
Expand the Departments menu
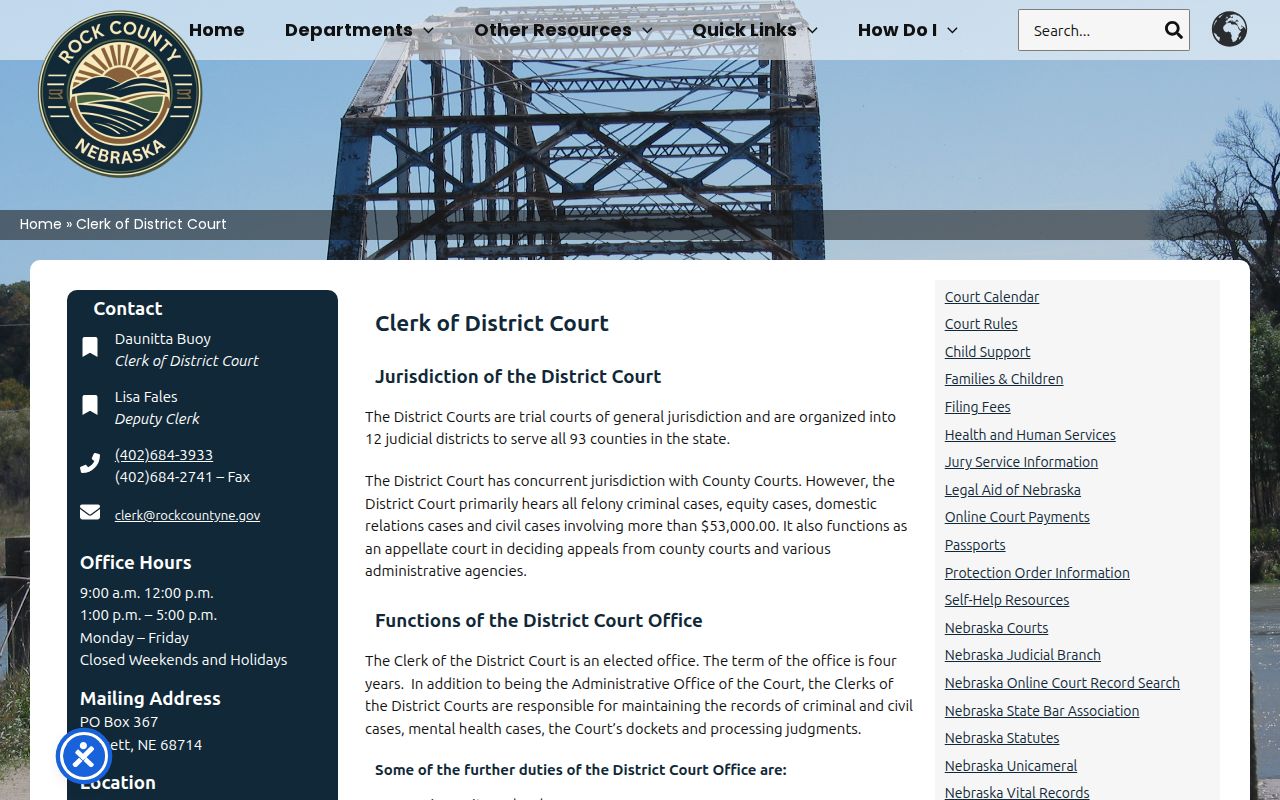359,30
